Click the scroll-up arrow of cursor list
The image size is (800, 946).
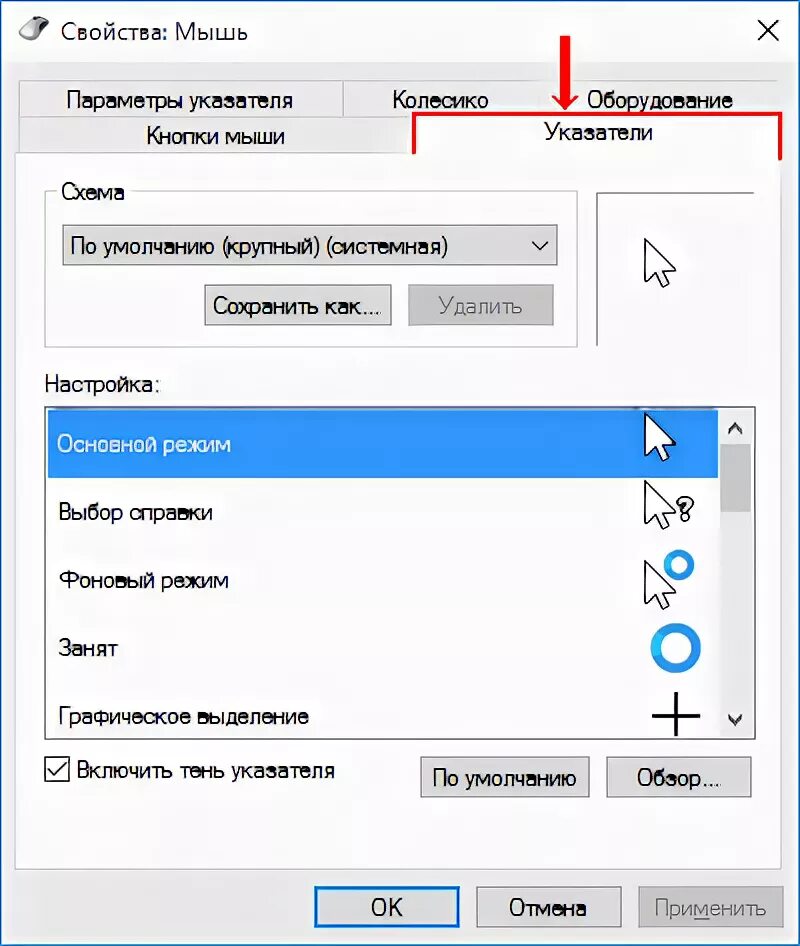pos(734,429)
